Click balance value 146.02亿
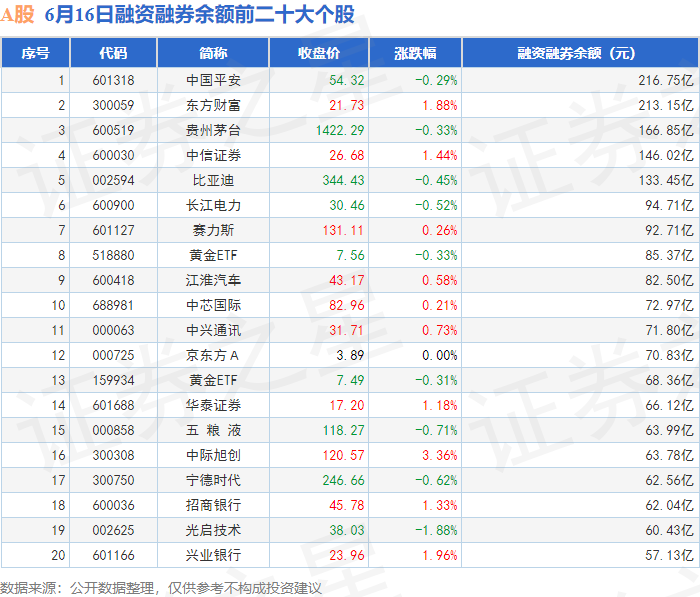The image size is (700, 597). (x=666, y=155)
